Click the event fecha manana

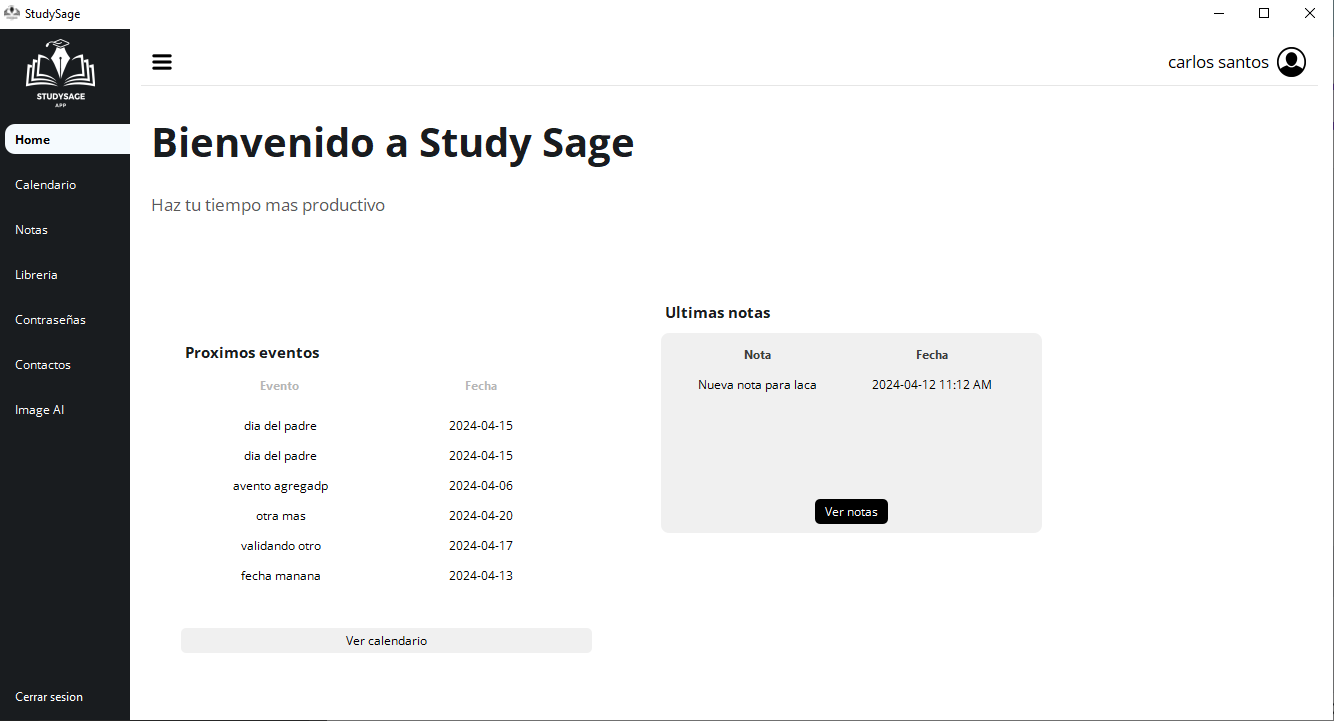pyautogui.click(x=280, y=575)
